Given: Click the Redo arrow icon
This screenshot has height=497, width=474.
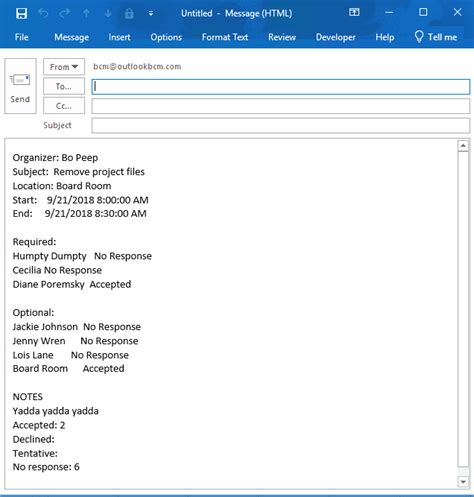Looking at the screenshot, I should [x=65, y=13].
